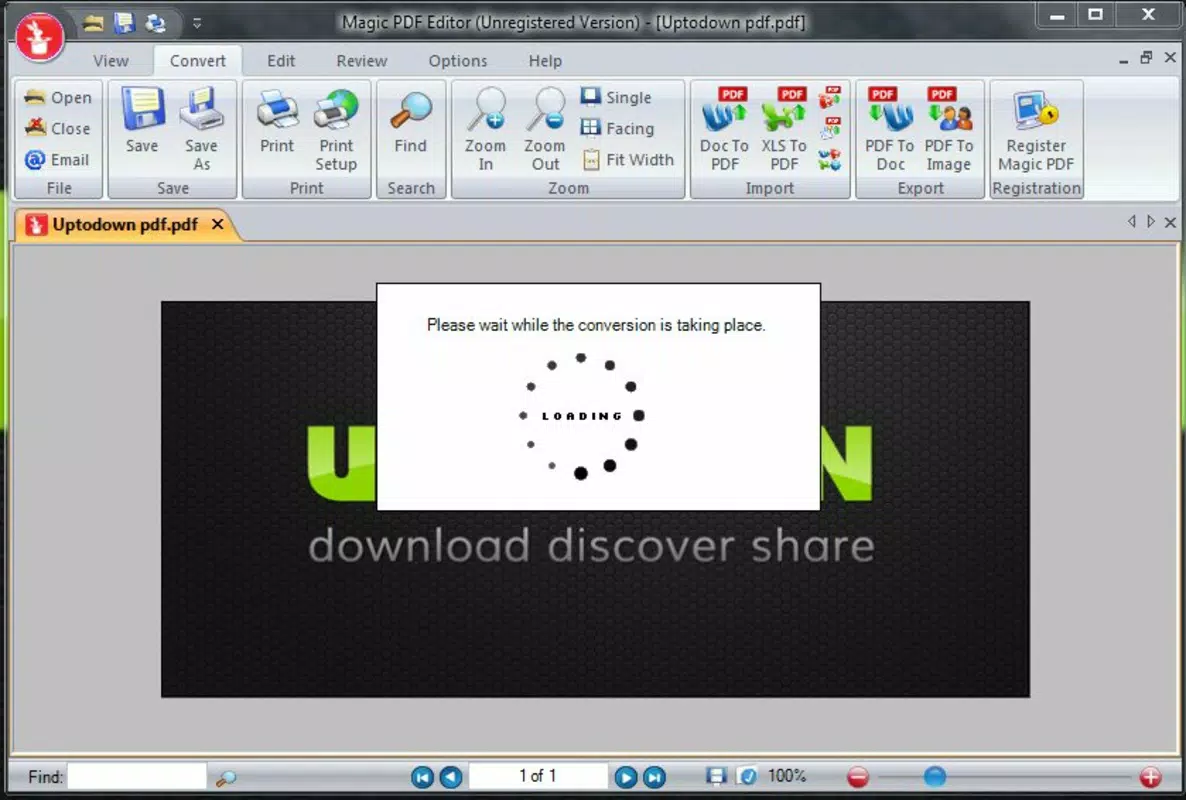
Task: Click the Save As button
Action: point(201,129)
